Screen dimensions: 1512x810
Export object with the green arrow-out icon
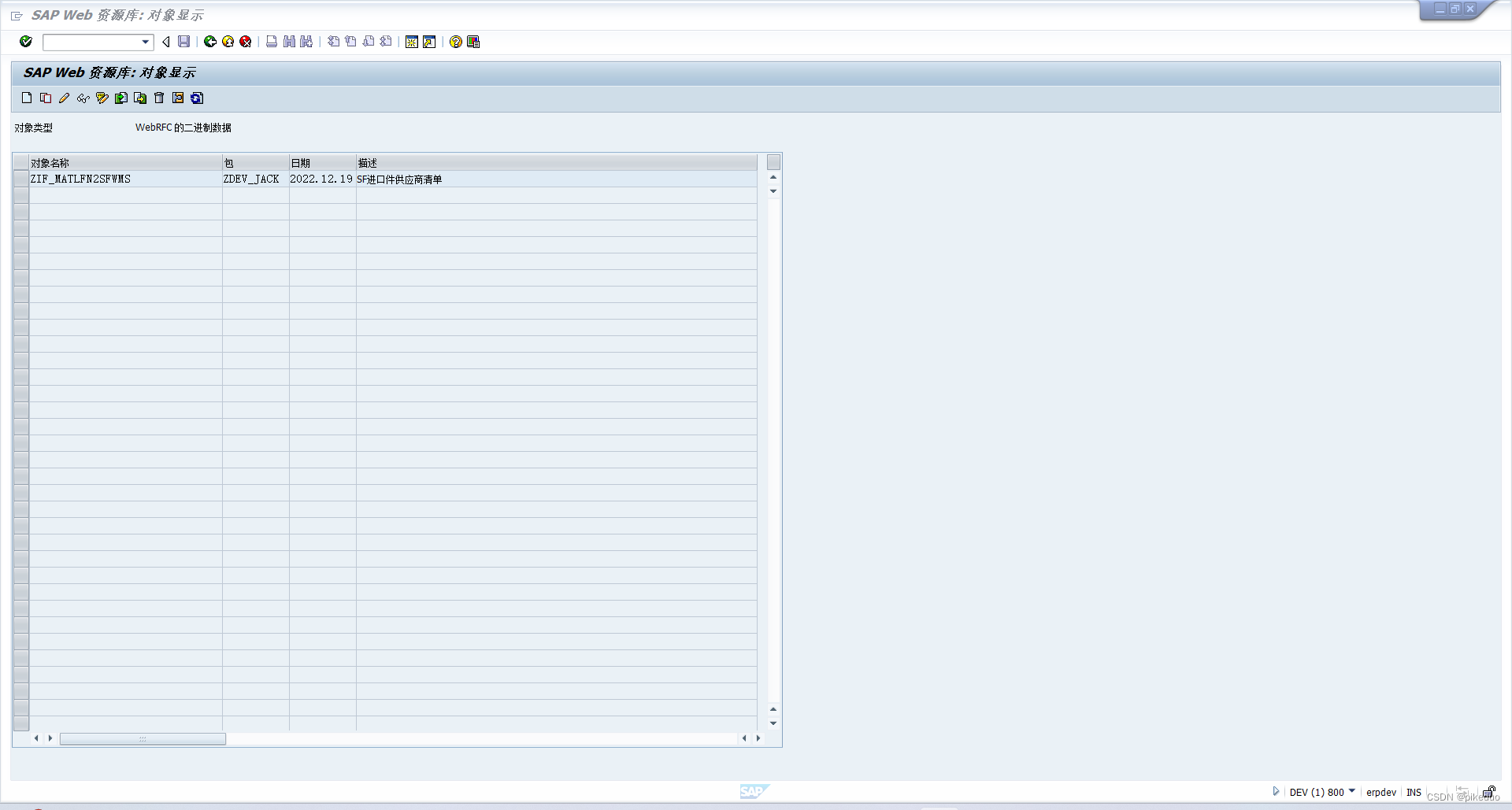[x=140, y=98]
